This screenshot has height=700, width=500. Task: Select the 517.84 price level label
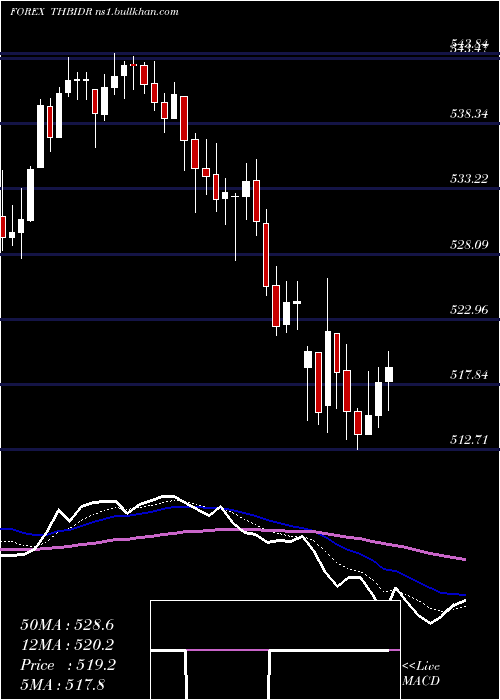coord(468,375)
